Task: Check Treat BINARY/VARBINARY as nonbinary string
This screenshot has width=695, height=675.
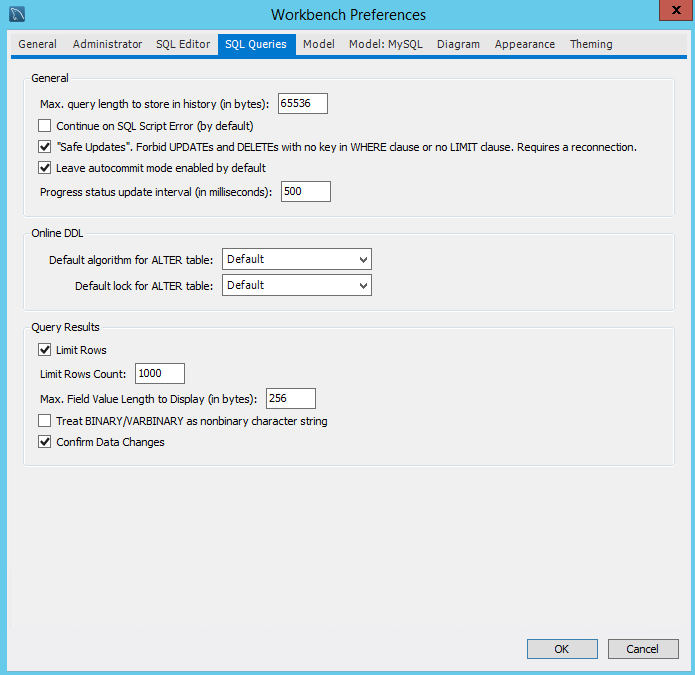Action: (x=44, y=421)
